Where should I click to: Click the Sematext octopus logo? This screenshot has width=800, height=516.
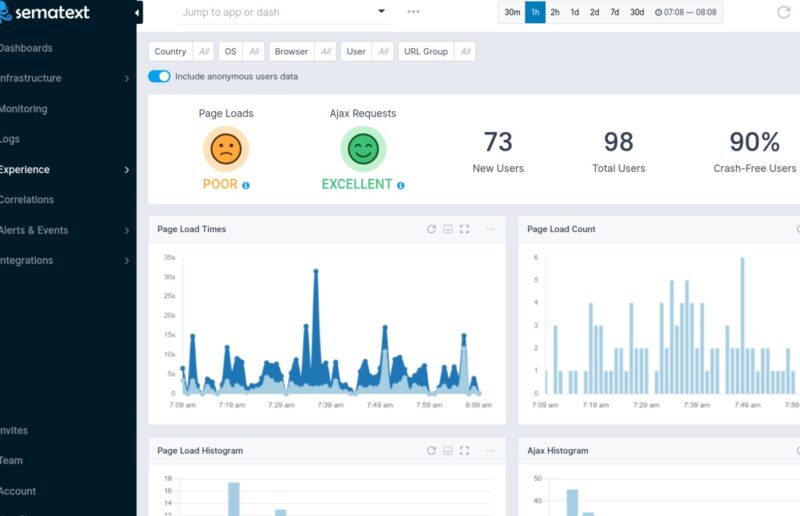click(x=6, y=12)
